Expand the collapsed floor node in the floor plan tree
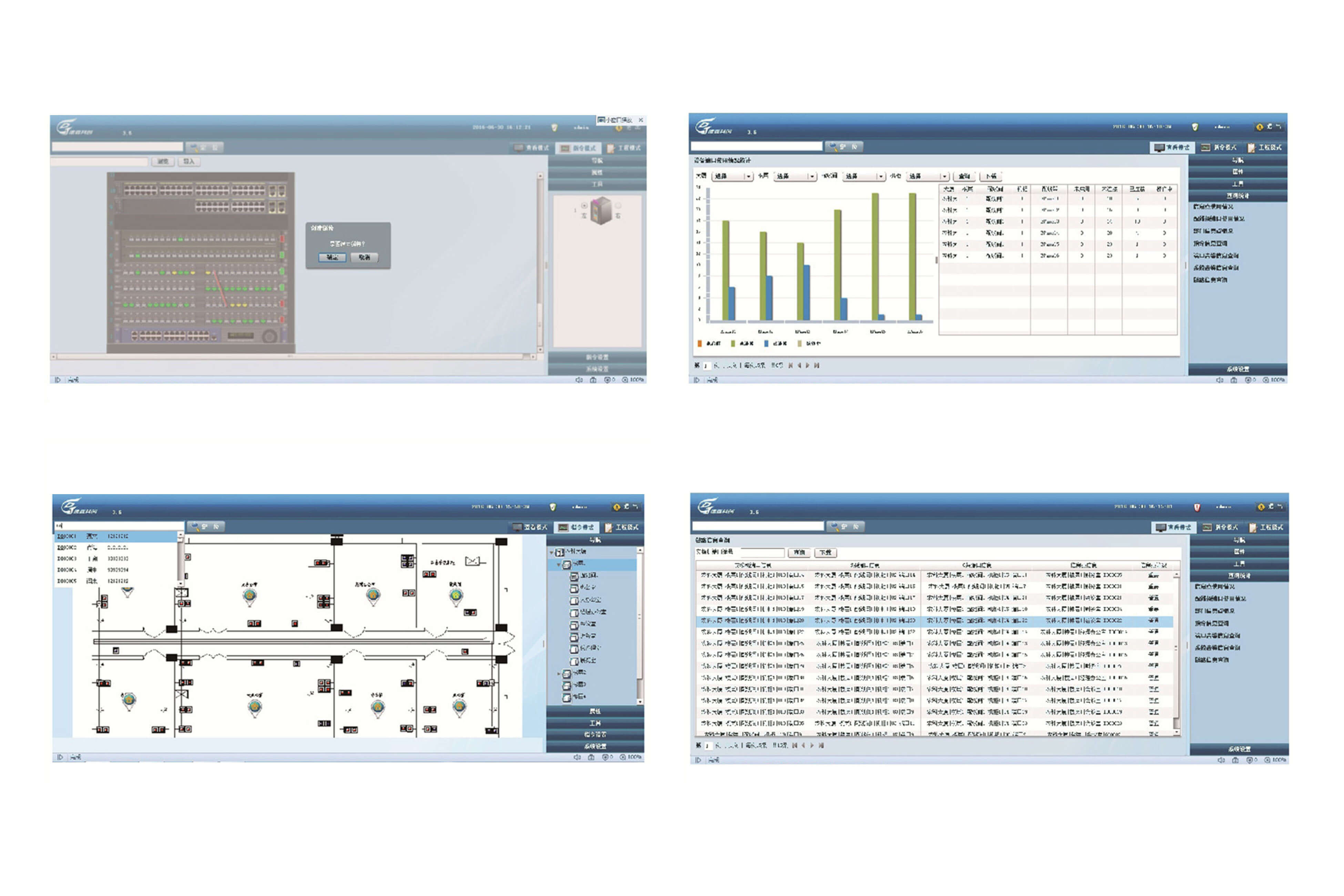 (559, 674)
